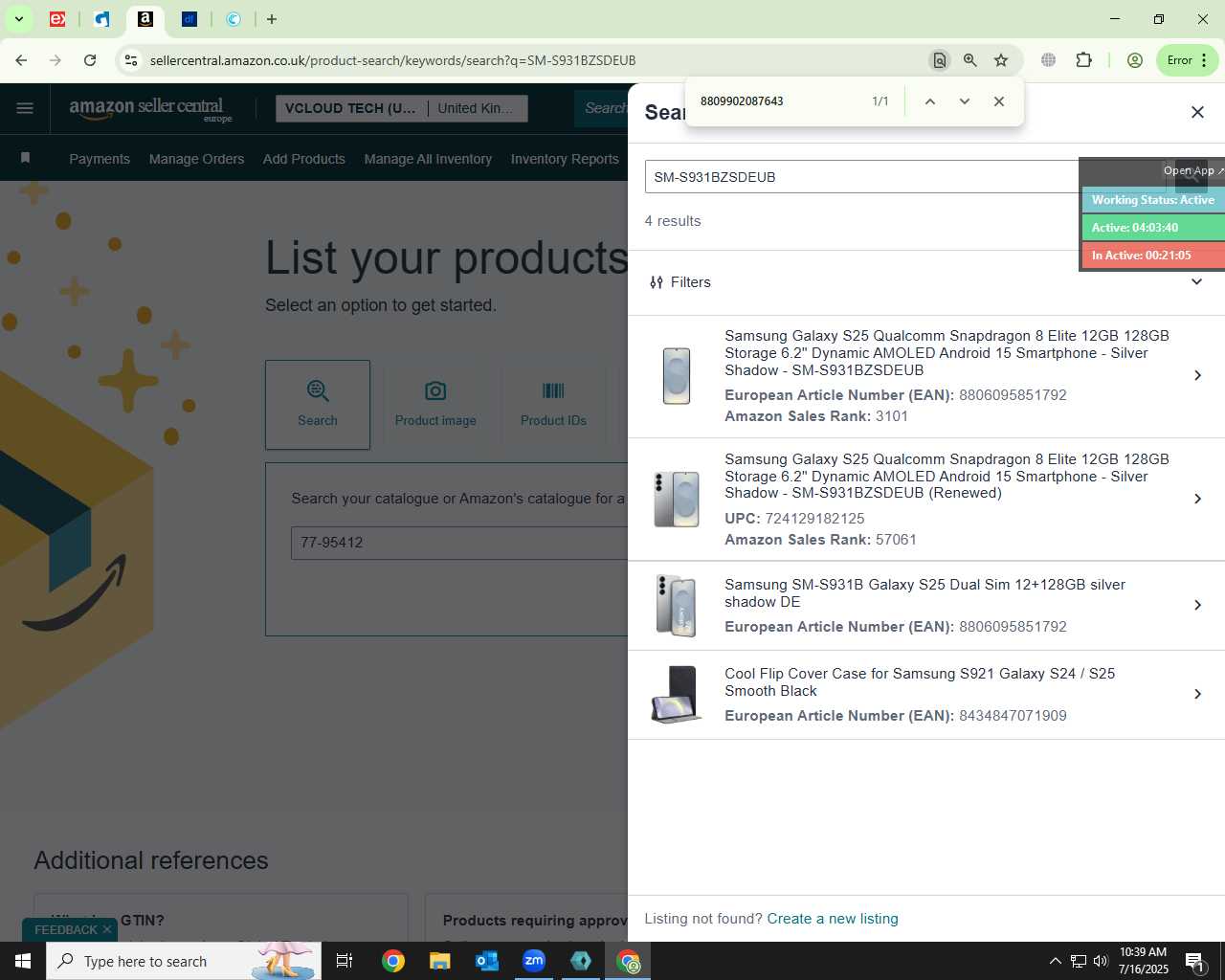
Task: Open the browser extensions puzzle icon
Action: pos(1083,60)
